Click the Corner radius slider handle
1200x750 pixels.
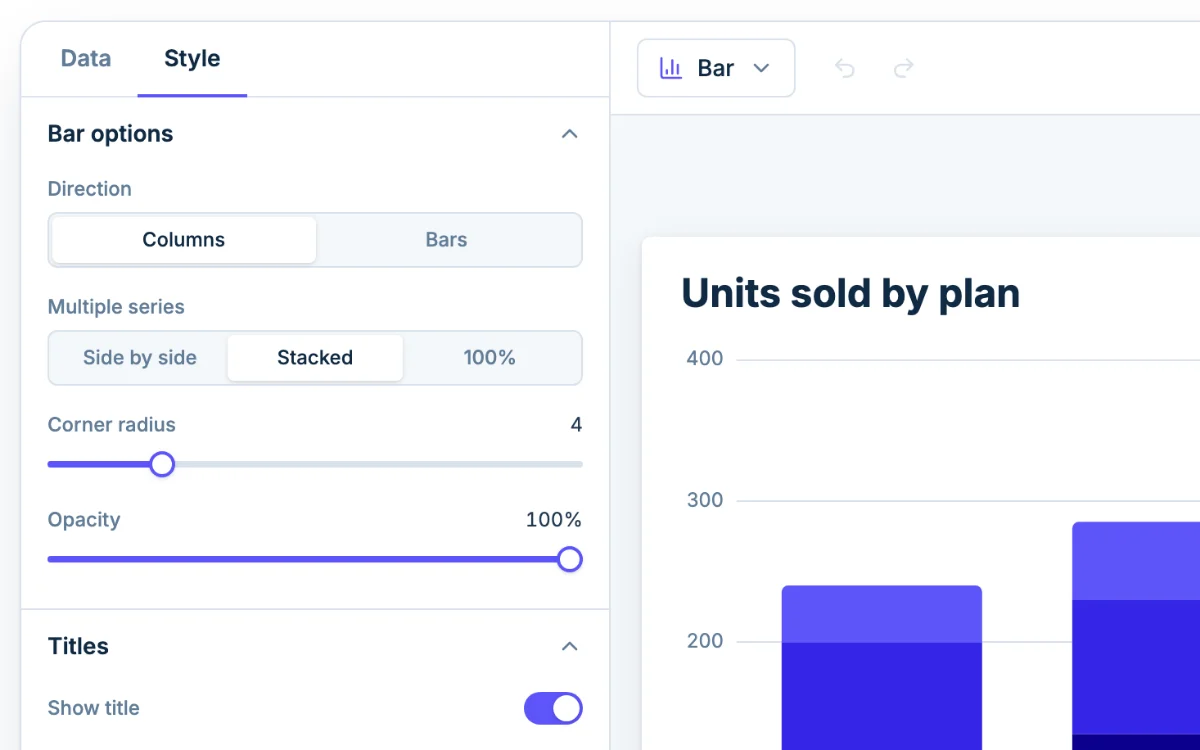[x=162, y=464]
